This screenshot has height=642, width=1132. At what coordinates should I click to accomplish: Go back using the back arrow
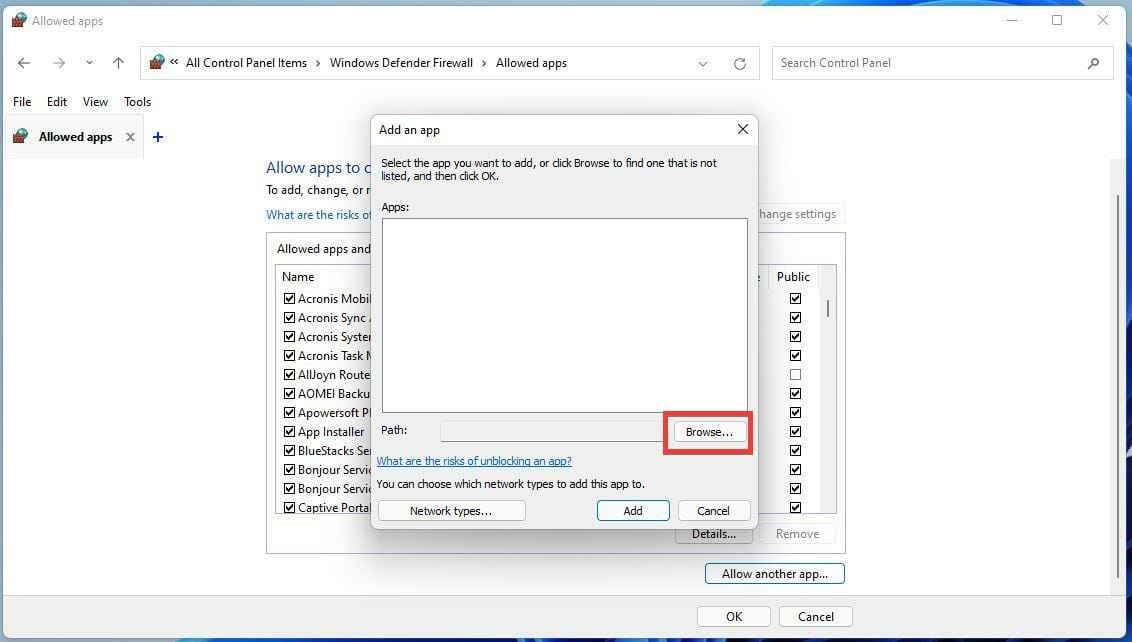[24, 64]
